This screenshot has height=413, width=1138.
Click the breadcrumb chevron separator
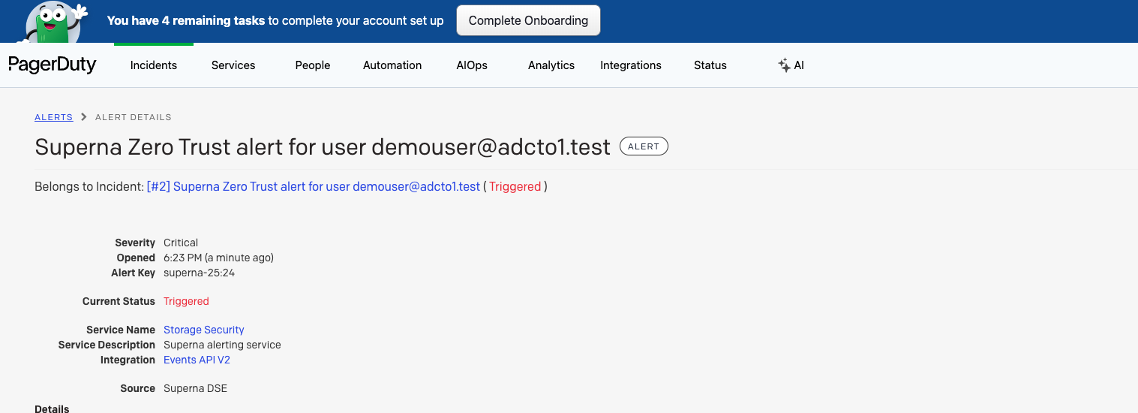pyautogui.click(x=84, y=117)
